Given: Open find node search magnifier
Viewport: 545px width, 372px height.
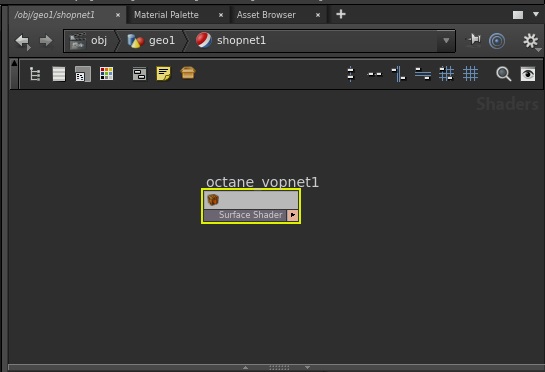Looking at the screenshot, I should tap(503, 74).
